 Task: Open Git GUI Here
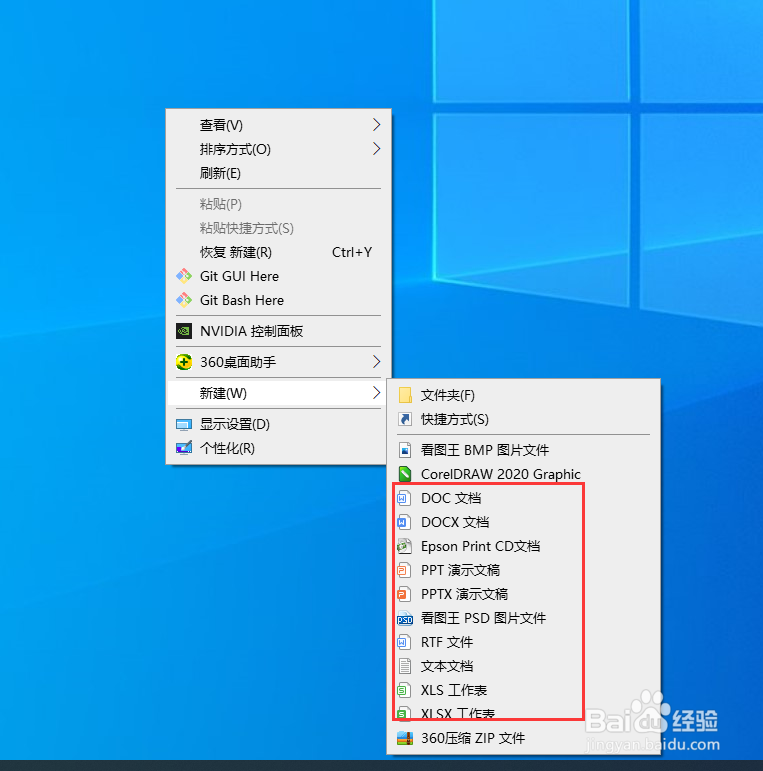278,276
